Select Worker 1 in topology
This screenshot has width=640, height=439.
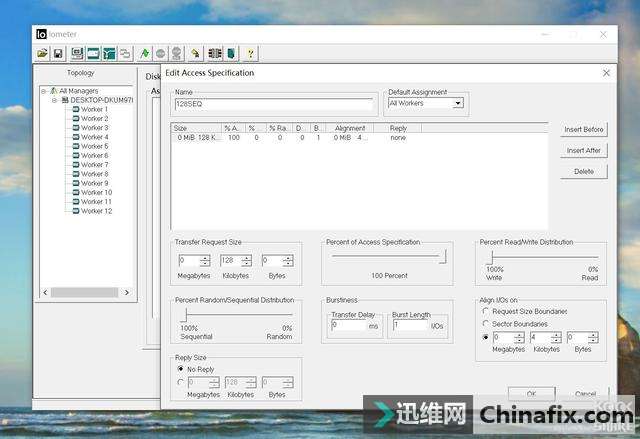click(x=94, y=109)
